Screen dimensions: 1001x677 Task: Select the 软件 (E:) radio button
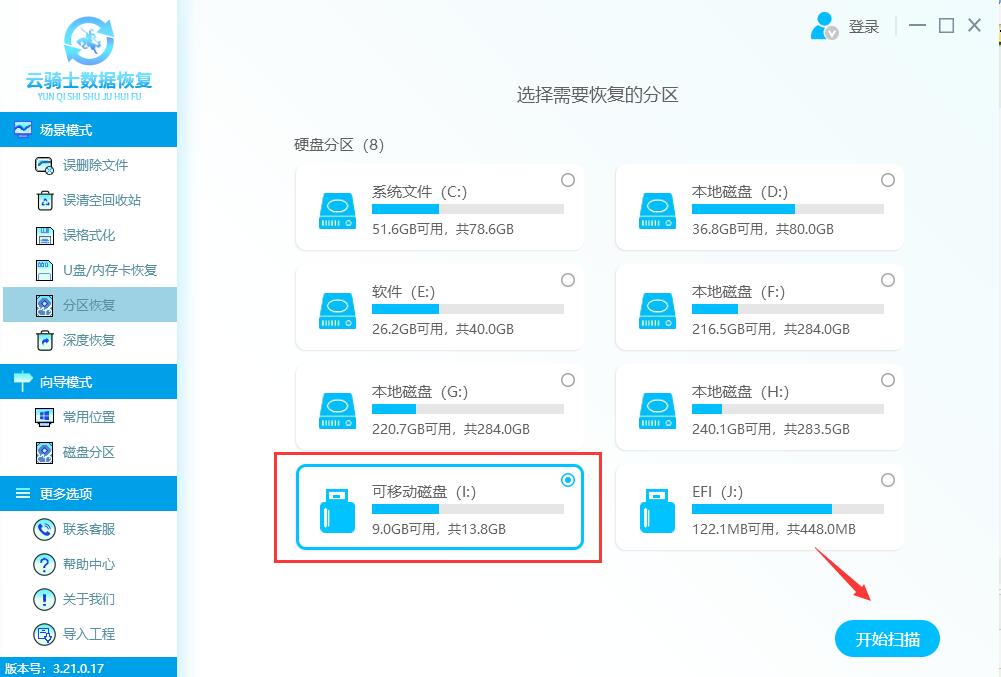point(568,280)
